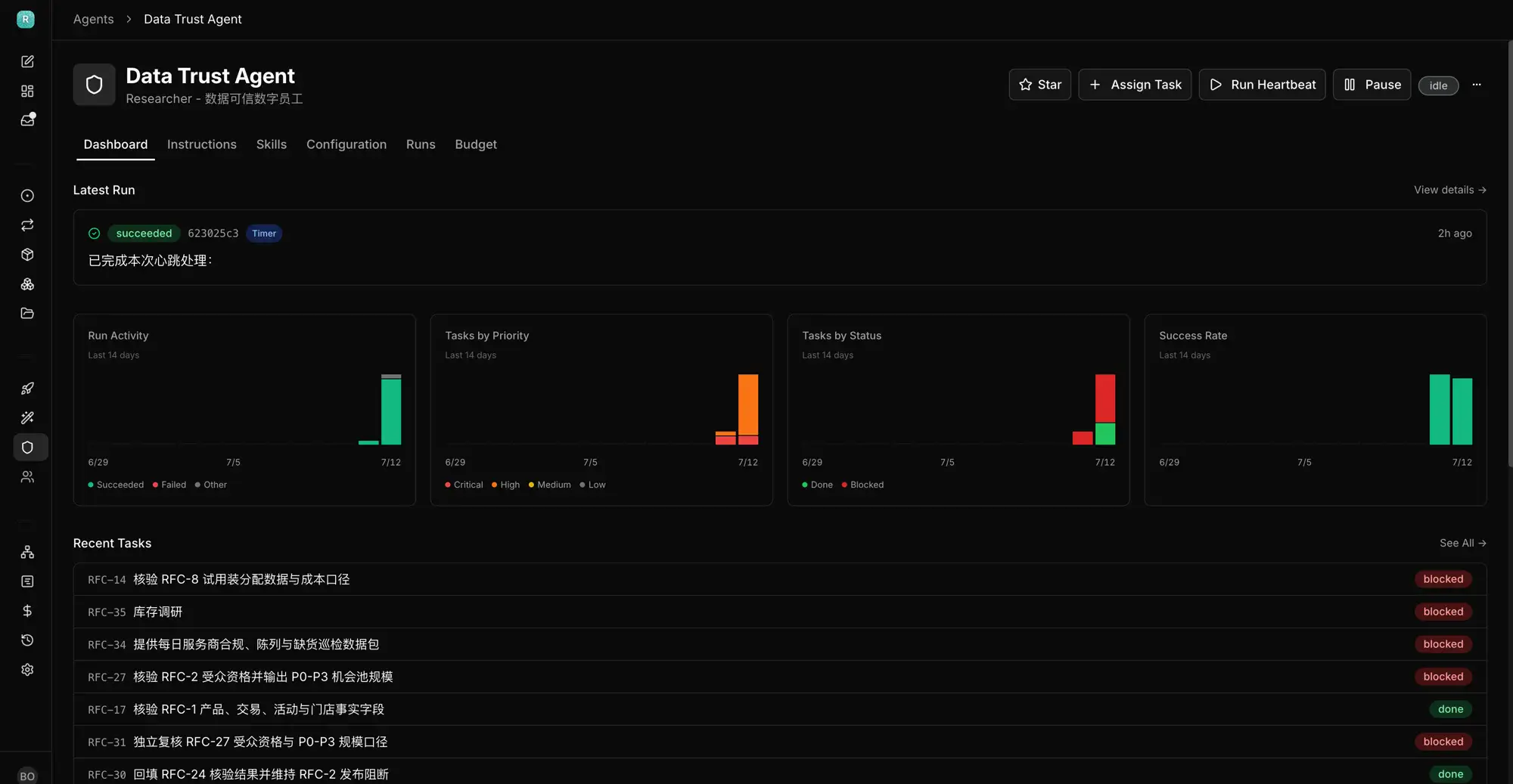1513x784 pixels.
Task: Switch to the Instructions tab
Action: pyautogui.click(x=201, y=144)
